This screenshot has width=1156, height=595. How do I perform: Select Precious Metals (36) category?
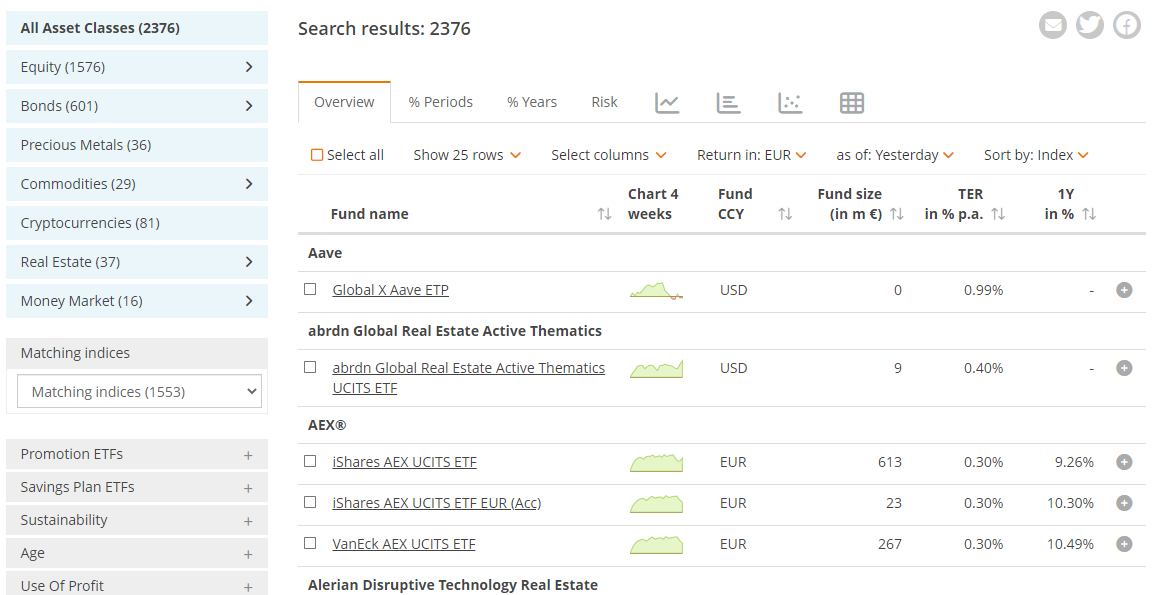click(137, 145)
